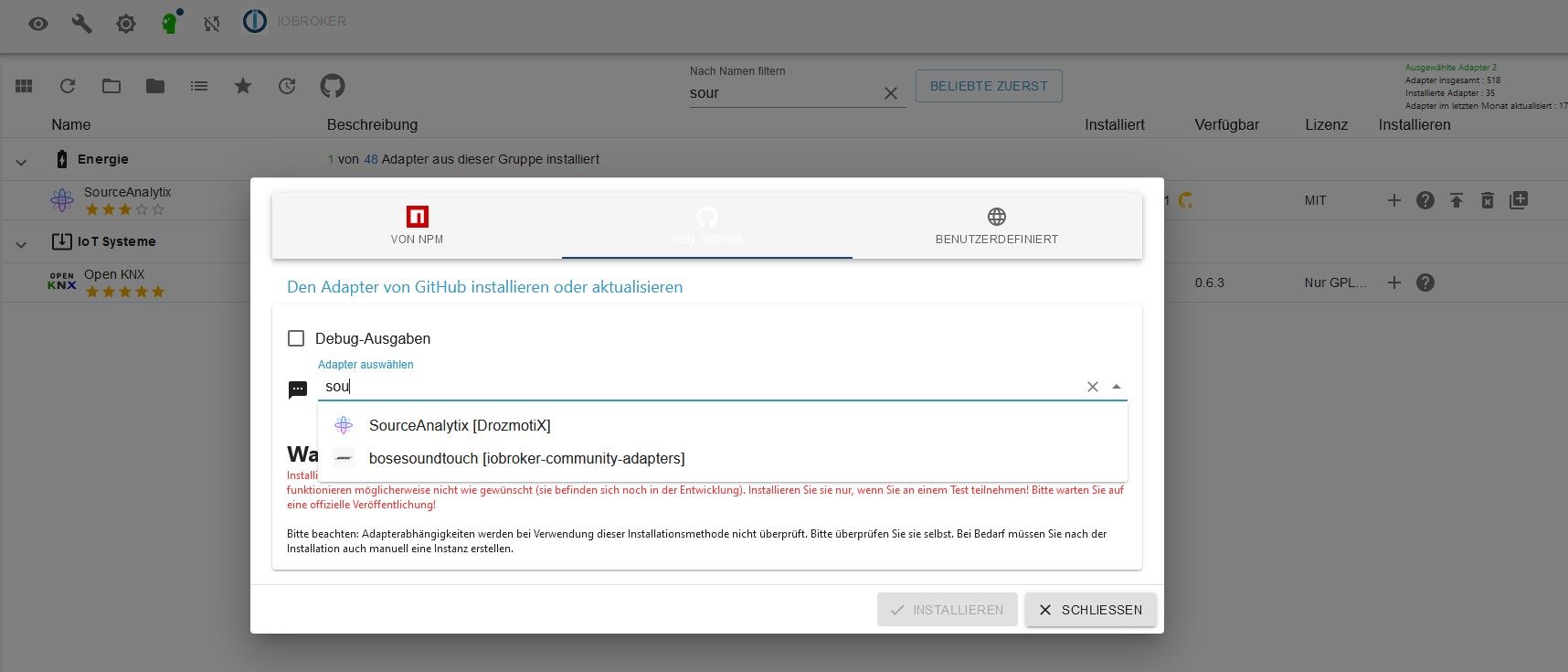1568x672 pixels.
Task: Open the wrench settings icon in top bar
Action: 82,24
